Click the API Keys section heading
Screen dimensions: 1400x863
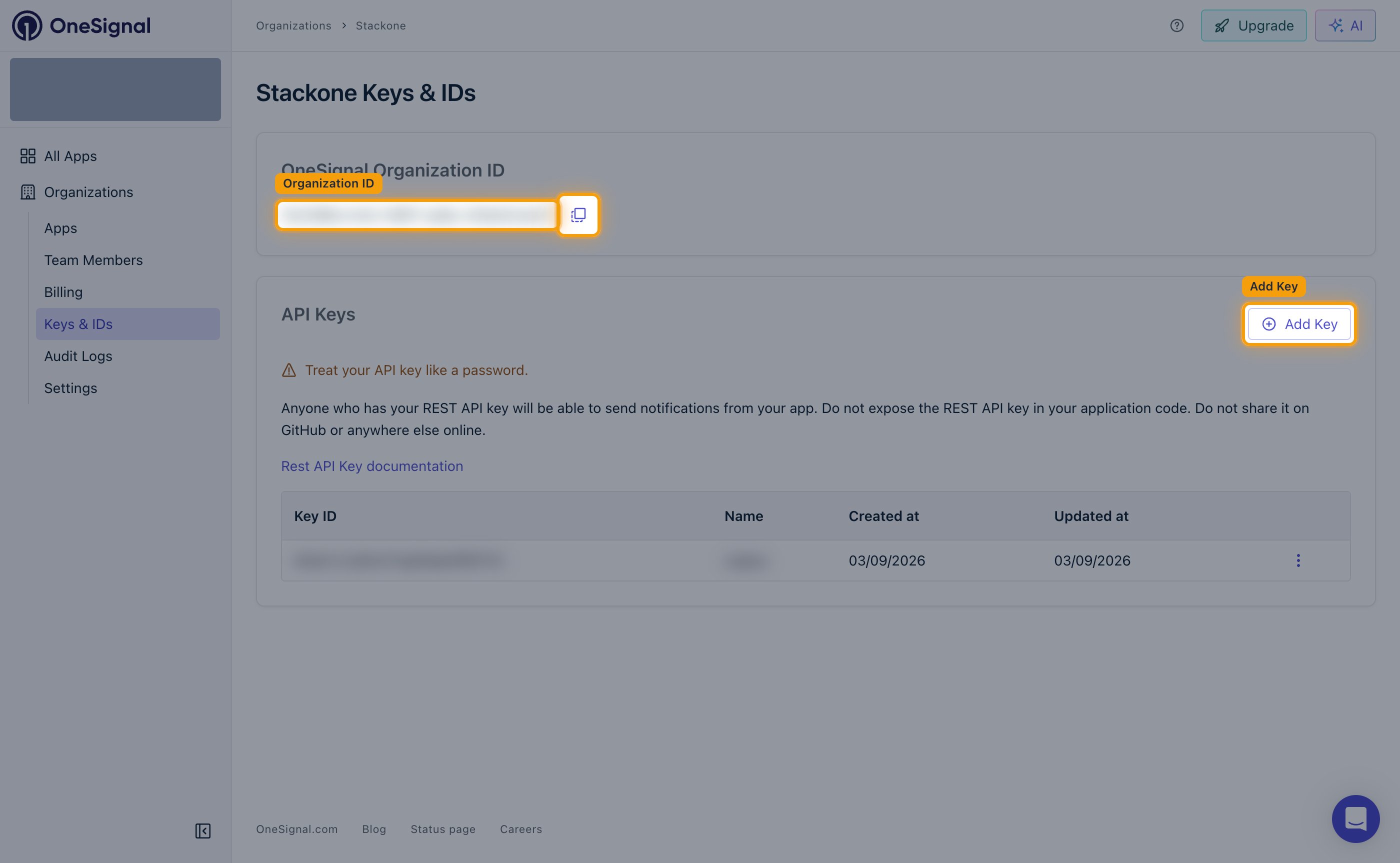[318, 314]
